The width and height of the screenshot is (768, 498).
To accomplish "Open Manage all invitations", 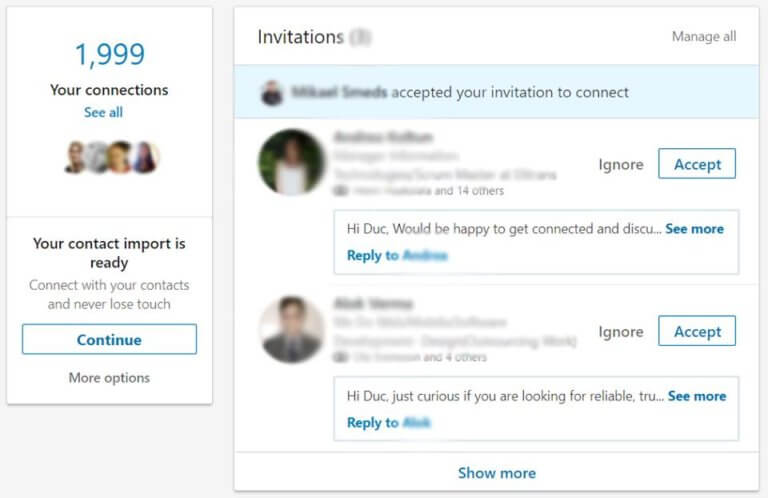I will [704, 36].
